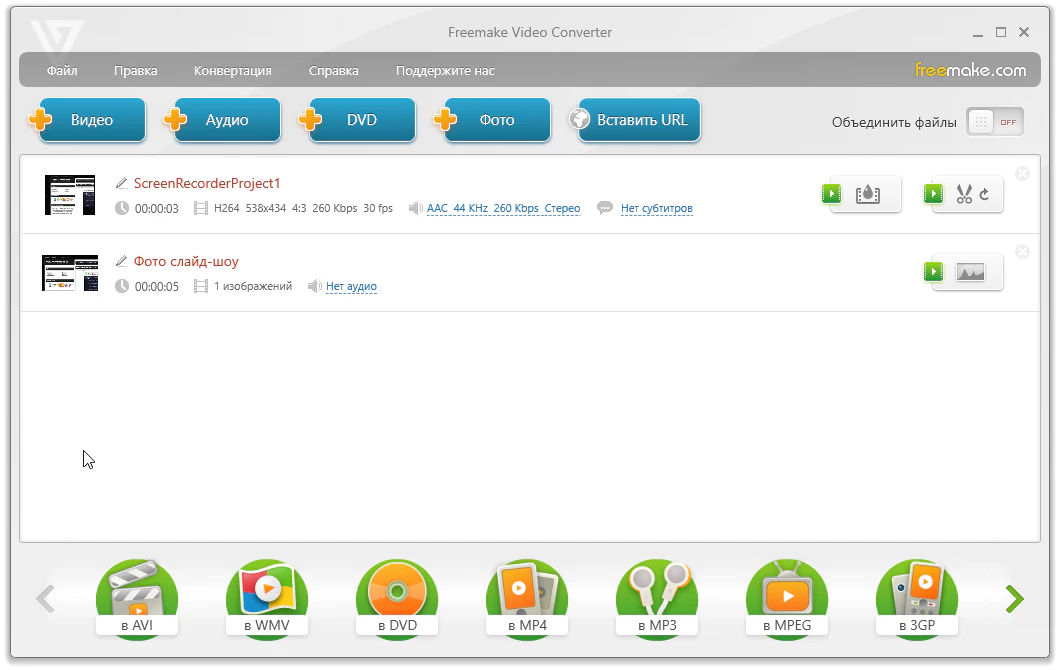Click the 'Вставить URL' button

[640, 120]
